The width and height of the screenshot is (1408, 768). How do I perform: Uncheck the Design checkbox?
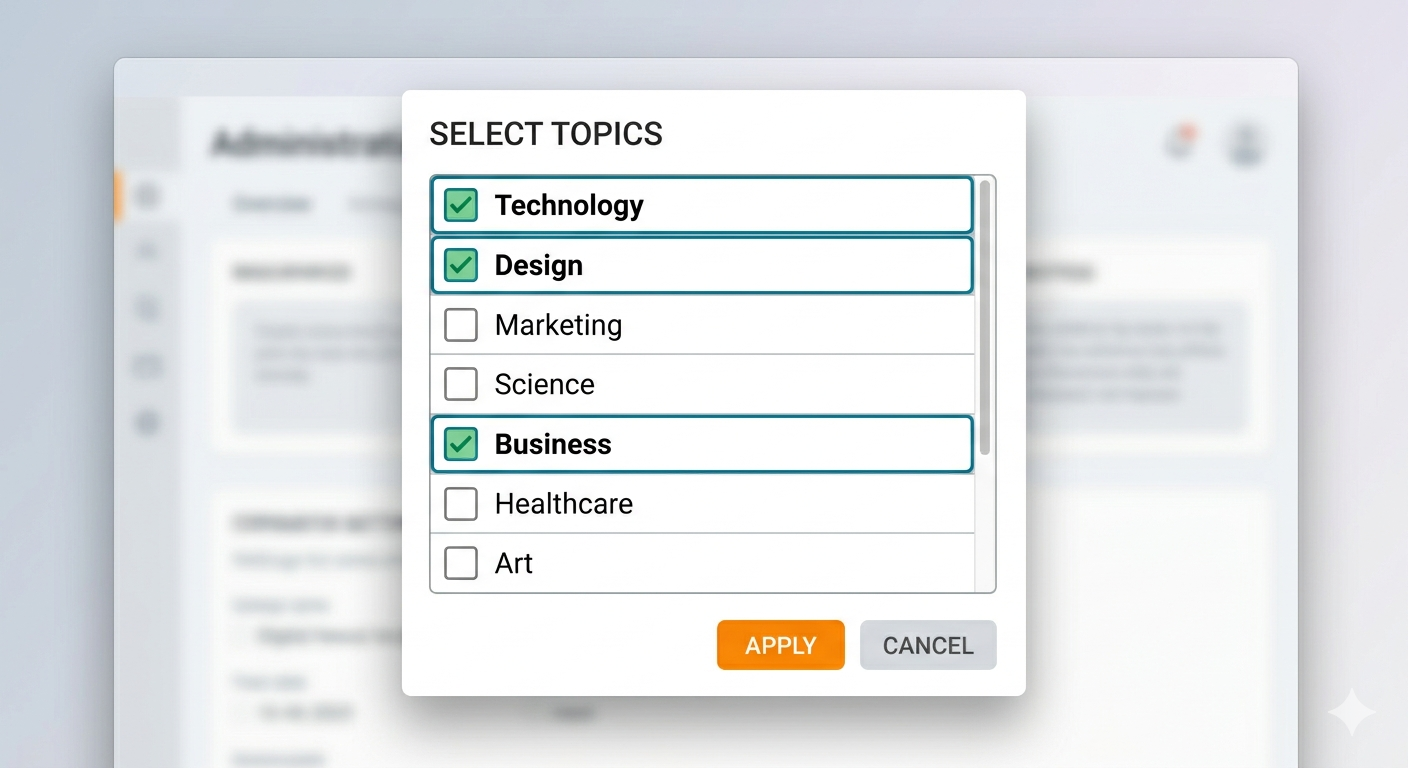point(461,265)
